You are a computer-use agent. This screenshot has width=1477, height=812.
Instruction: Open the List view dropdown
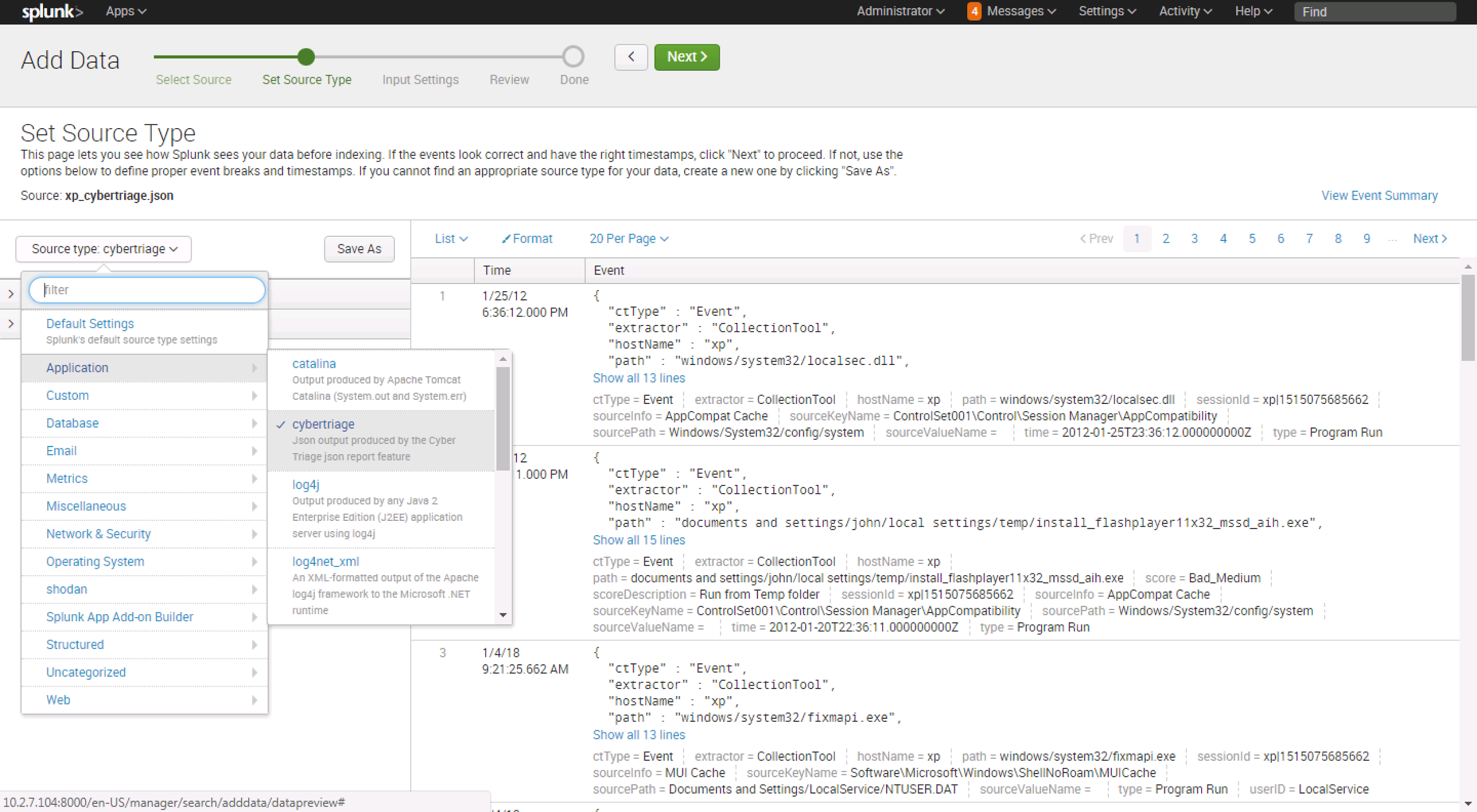451,239
